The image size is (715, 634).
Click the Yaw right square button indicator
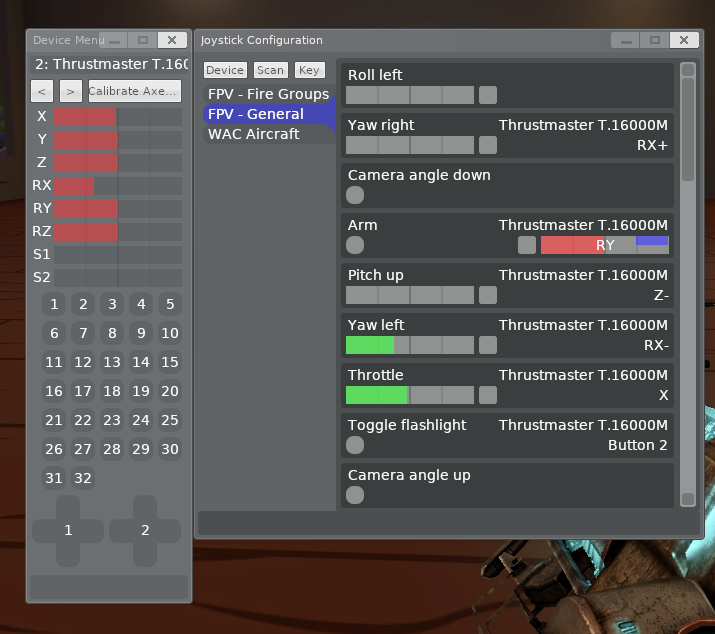click(x=488, y=145)
